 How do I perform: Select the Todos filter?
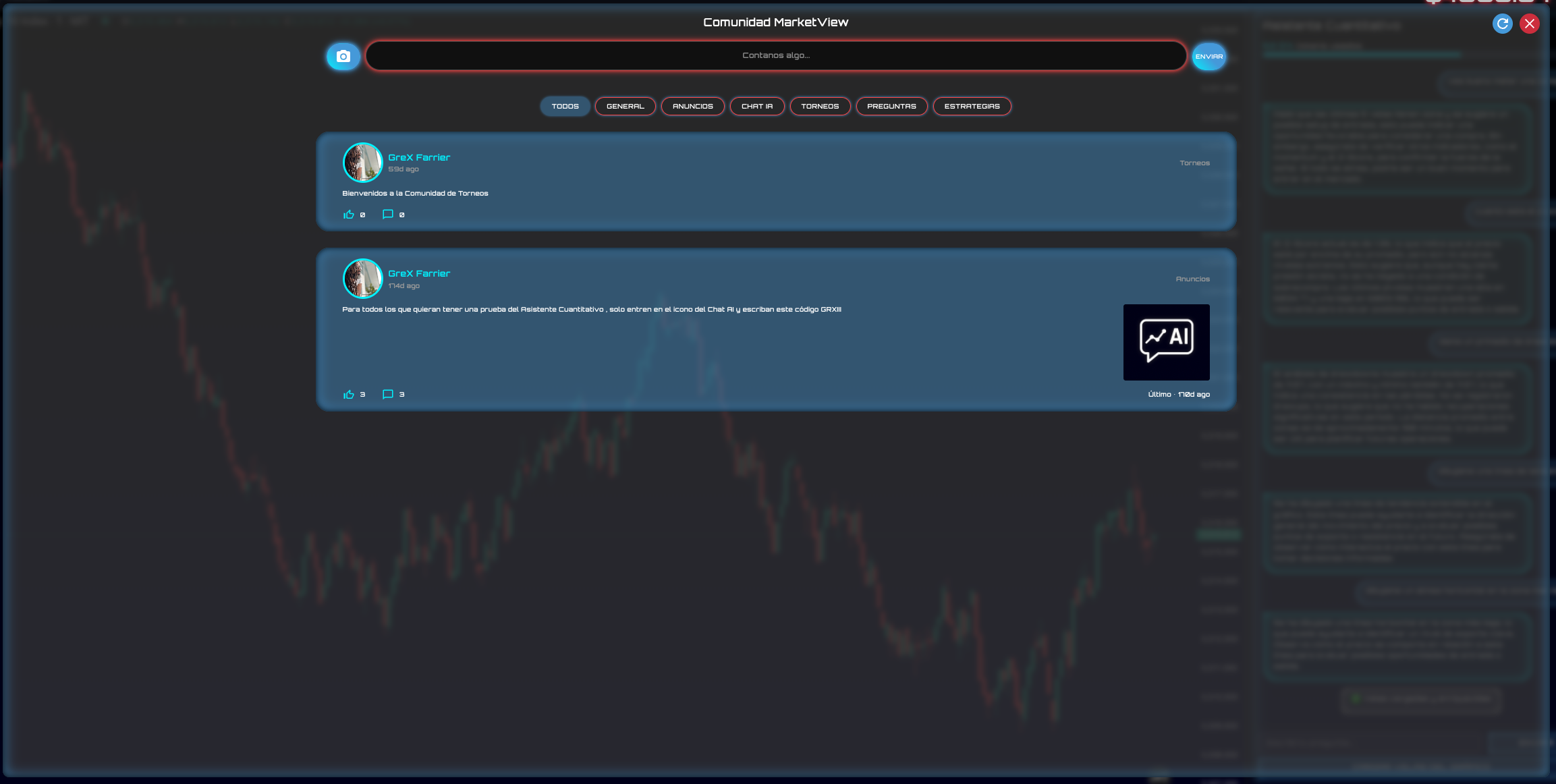pyautogui.click(x=565, y=107)
